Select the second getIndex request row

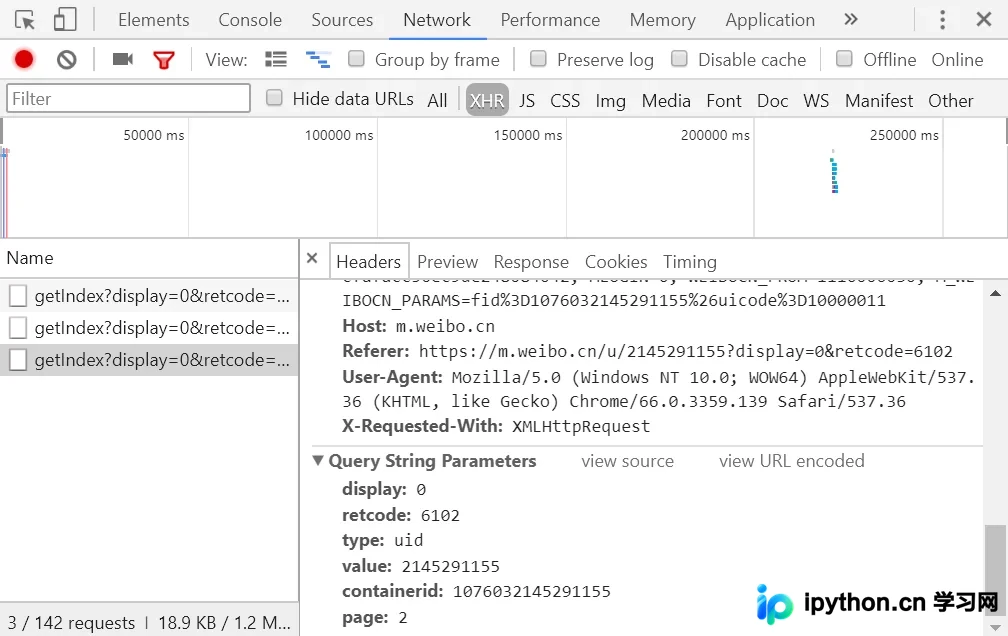click(x=149, y=328)
